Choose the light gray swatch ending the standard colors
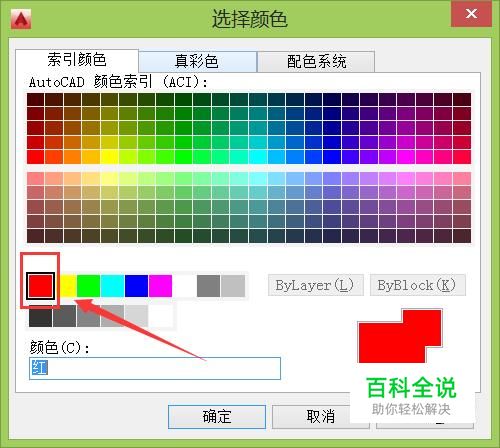Viewport: 500px width, 448px height. click(233, 286)
